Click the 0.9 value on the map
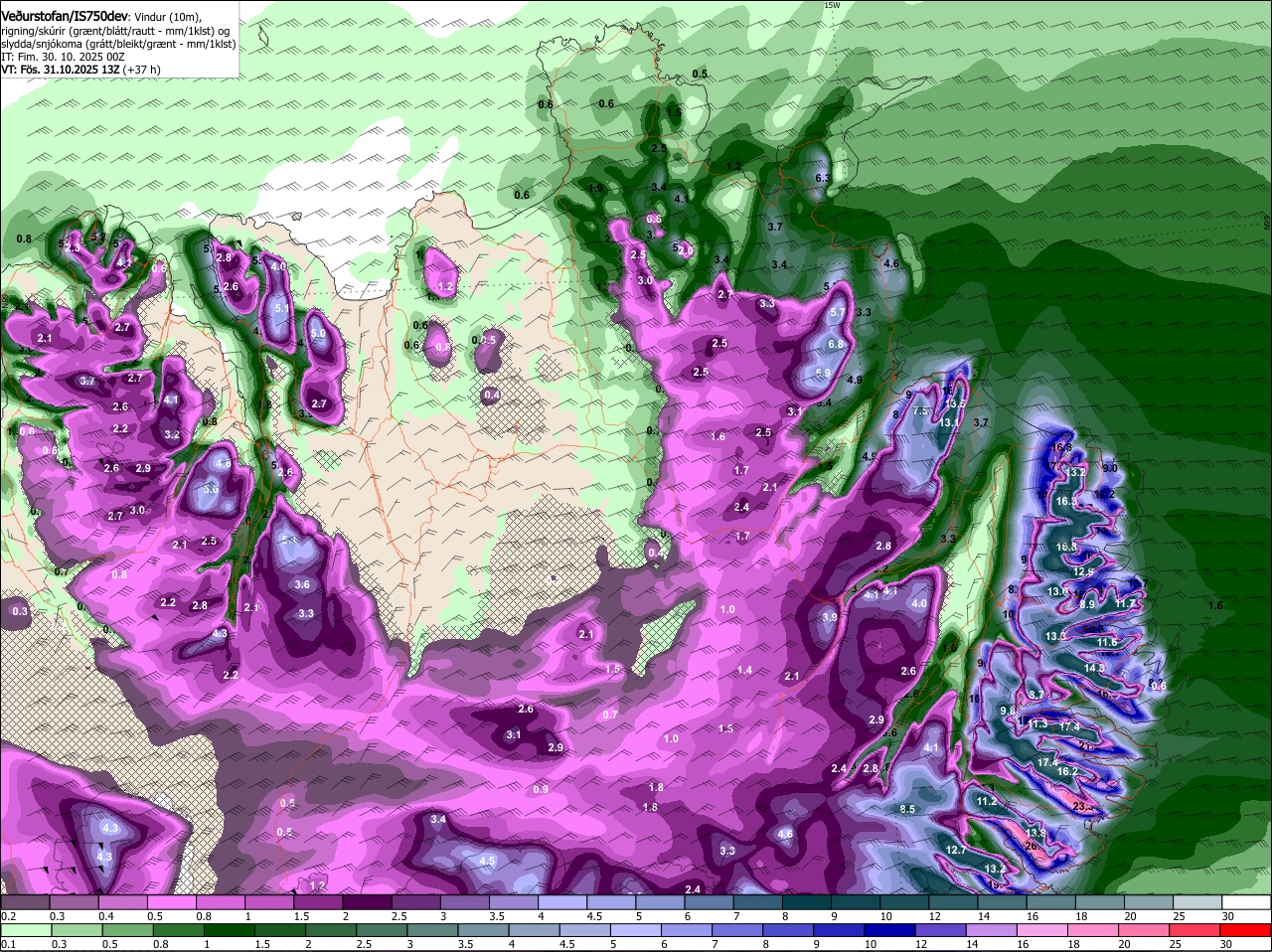Image resolution: width=1272 pixels, height=952 pixels. point(541,789)
